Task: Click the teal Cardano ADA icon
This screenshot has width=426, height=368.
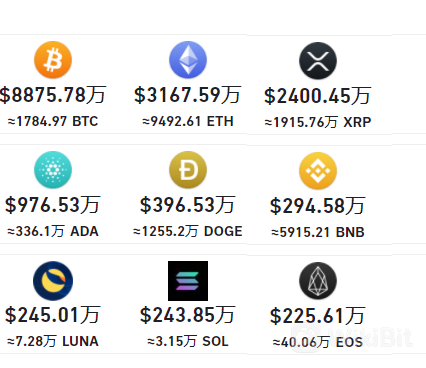Action: (53, 170)
